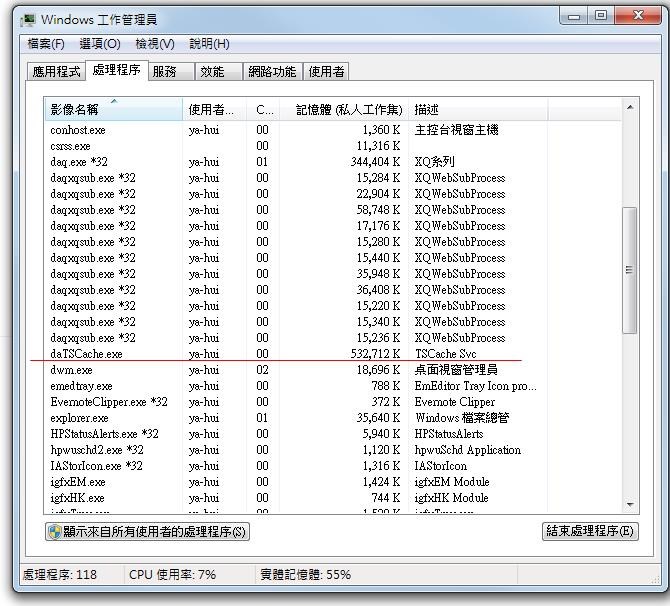The height and width of the screenshot is (606, 670).
Task: Click the scroll down arrow in process list
Action: tap(630, 505)
